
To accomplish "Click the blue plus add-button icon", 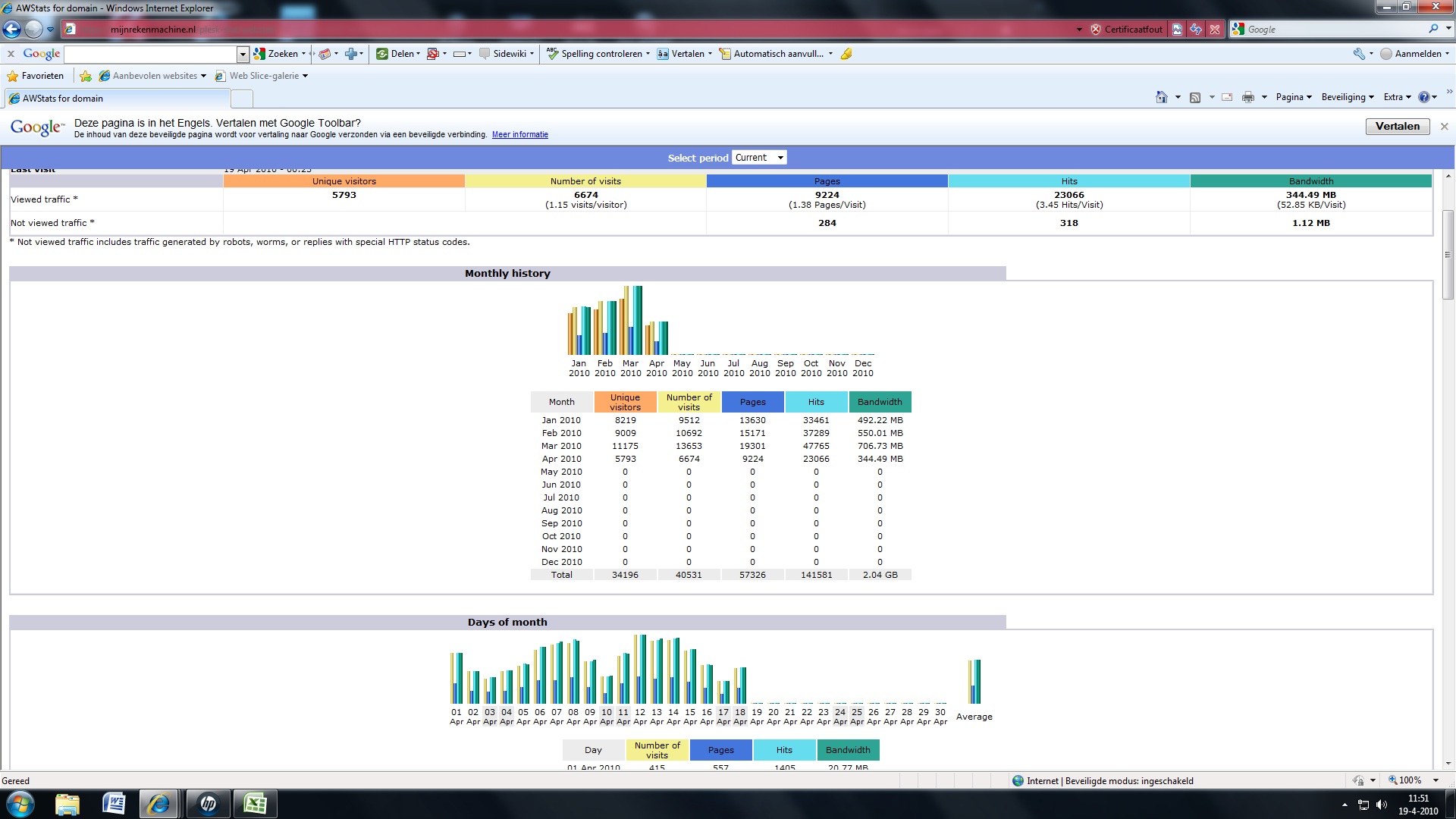I will pos(351,54).
